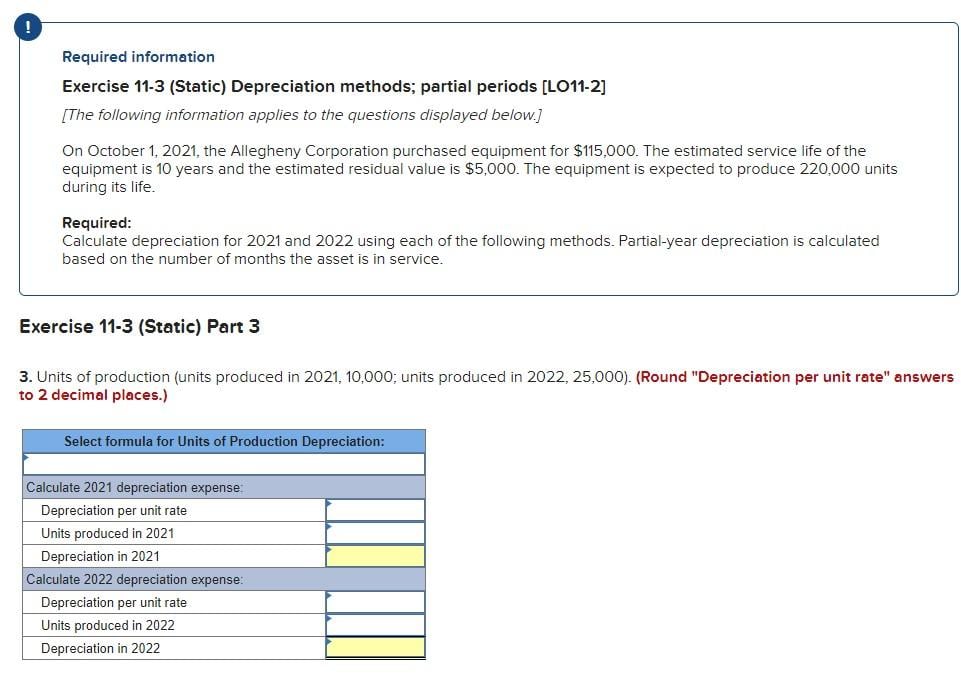This screenshot has height=675, width=961.
Task: Click the 'Units produced in 2021' label
Action: (x=108, y=533)
